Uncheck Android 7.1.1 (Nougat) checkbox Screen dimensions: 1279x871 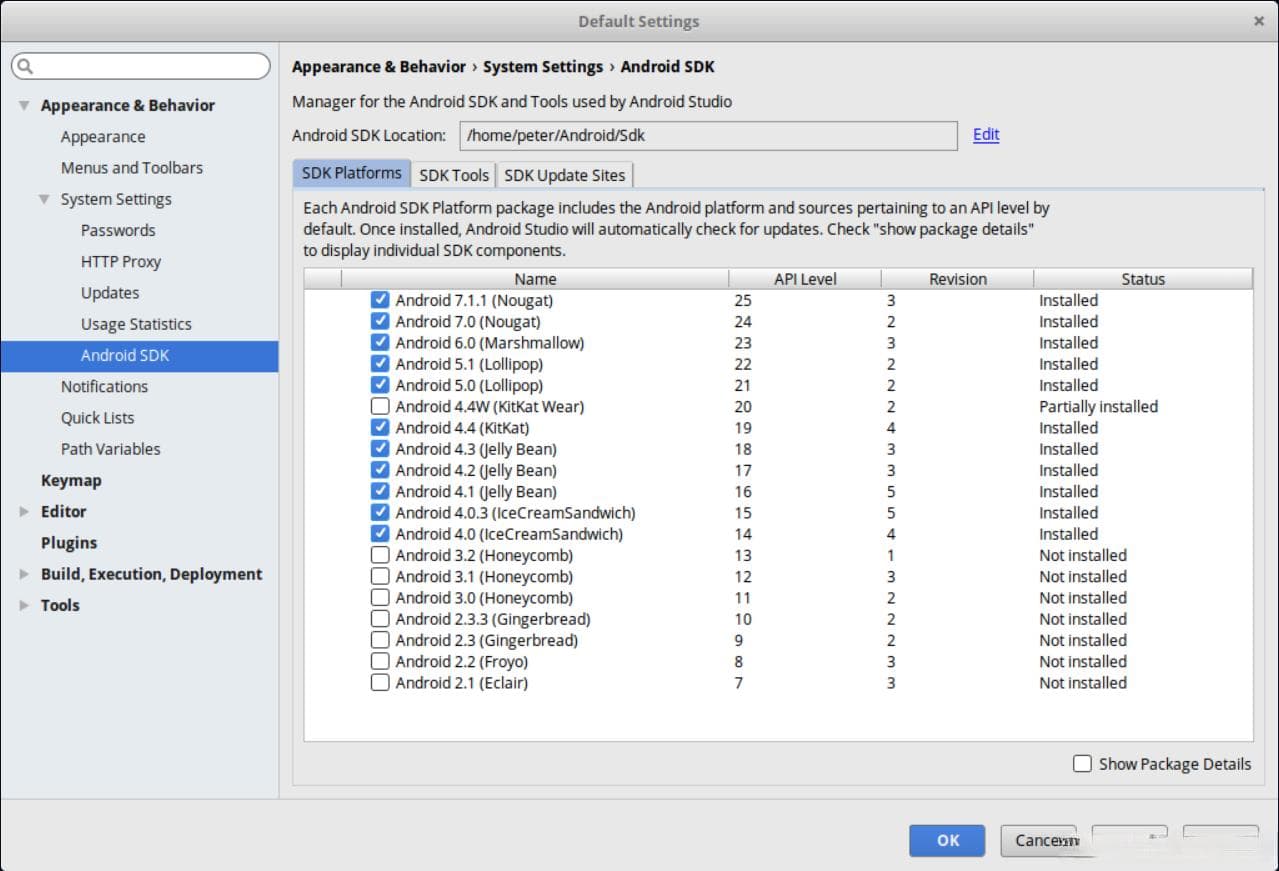pyautogui.click(x=380, y=300)
